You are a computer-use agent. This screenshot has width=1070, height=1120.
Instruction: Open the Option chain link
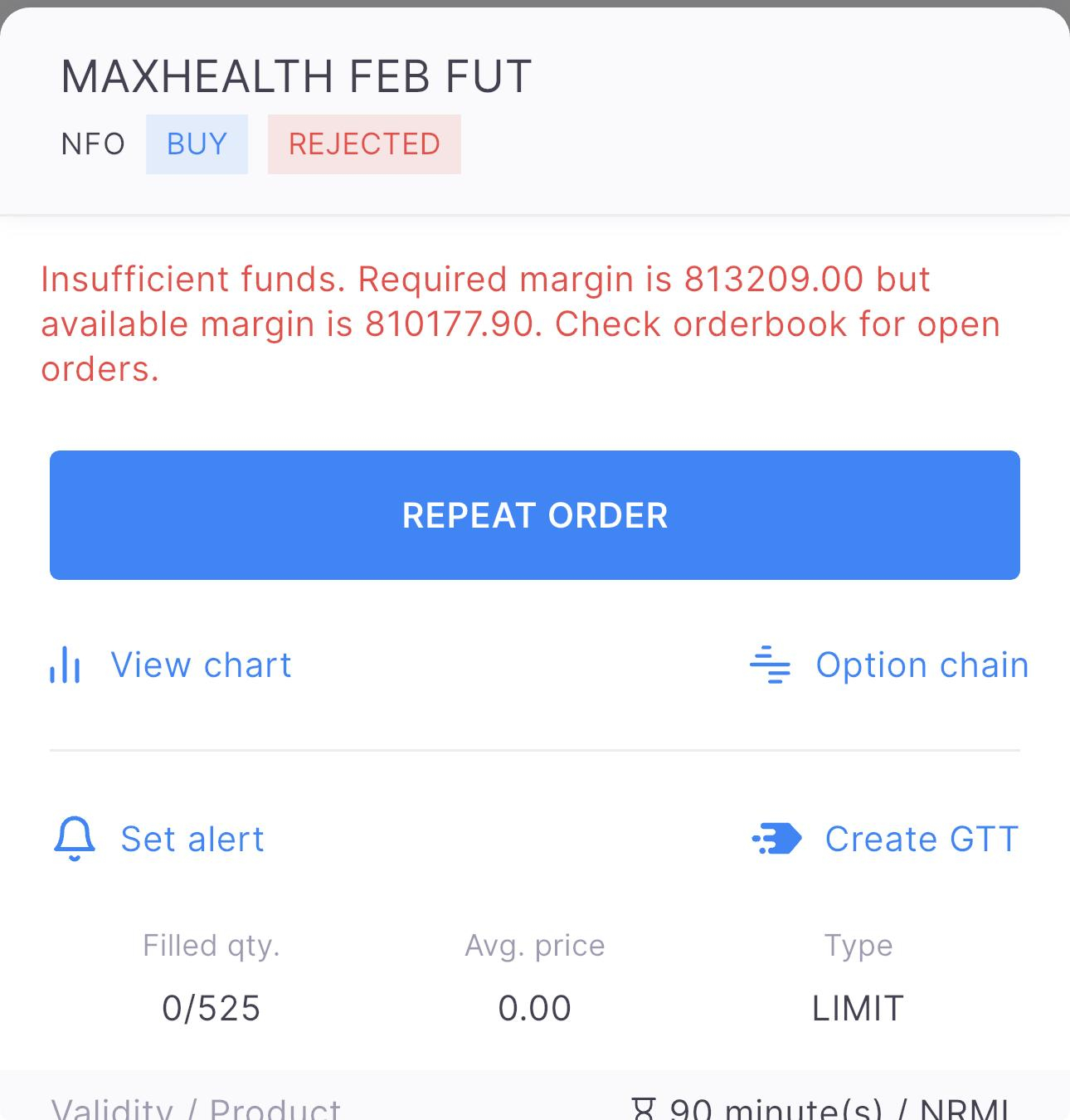(x=922, y=665)
